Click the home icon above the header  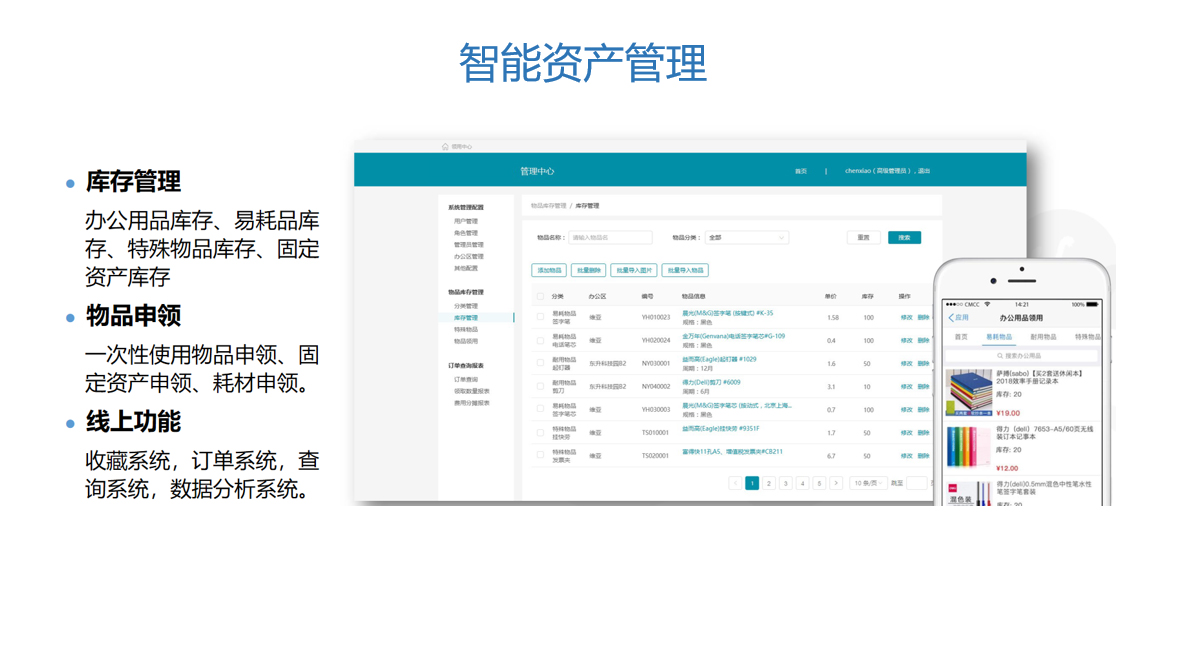click(x=445, y=147)
